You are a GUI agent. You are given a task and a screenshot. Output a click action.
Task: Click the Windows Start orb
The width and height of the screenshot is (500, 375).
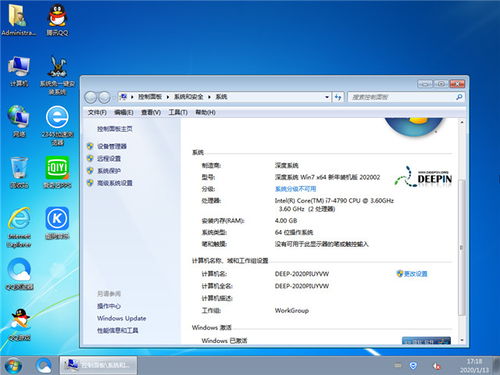pos(13,366)
